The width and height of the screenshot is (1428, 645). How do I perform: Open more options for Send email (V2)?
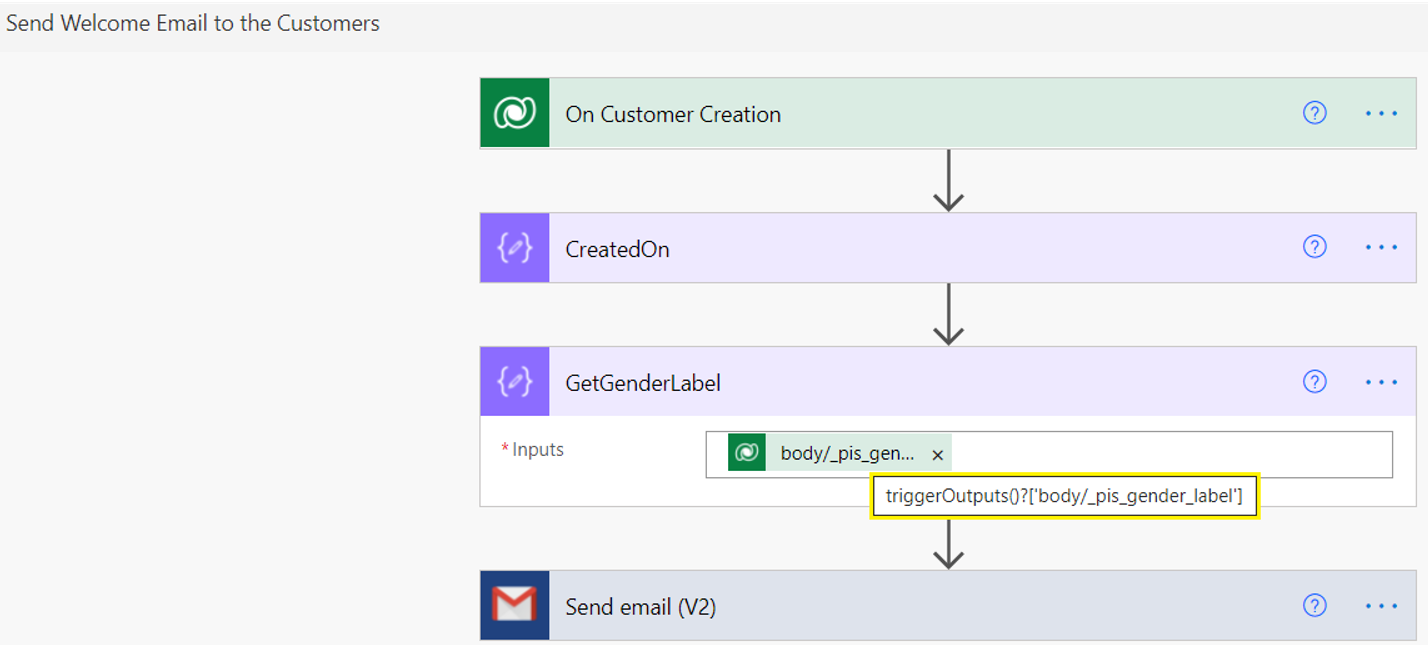1381,606
